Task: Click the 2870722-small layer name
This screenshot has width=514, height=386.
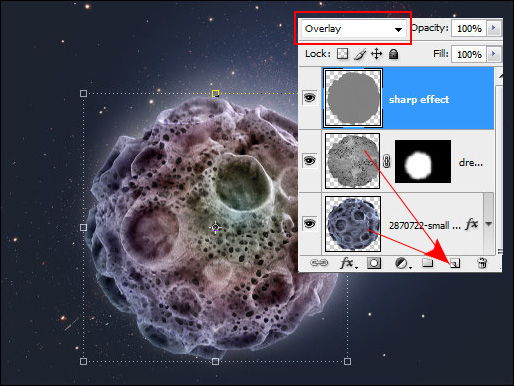Action: pos(425,226)
